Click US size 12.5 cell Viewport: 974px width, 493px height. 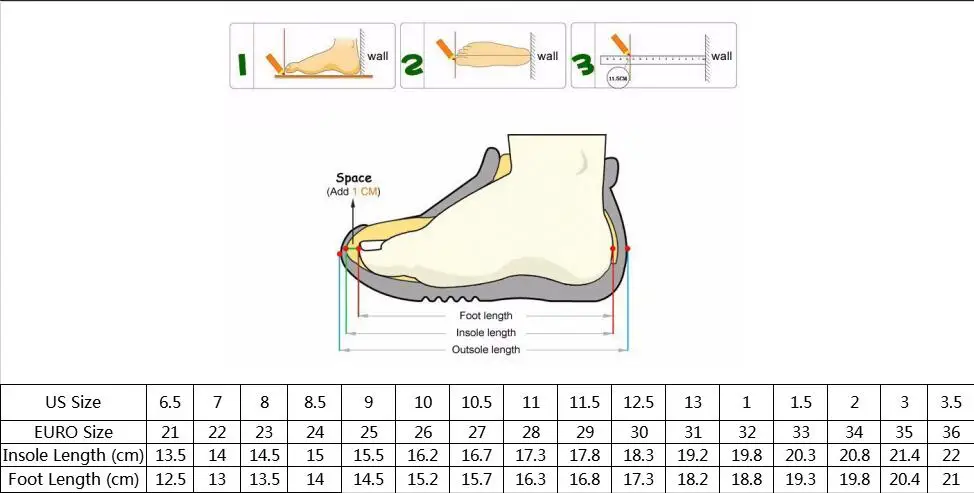(639, 402)
